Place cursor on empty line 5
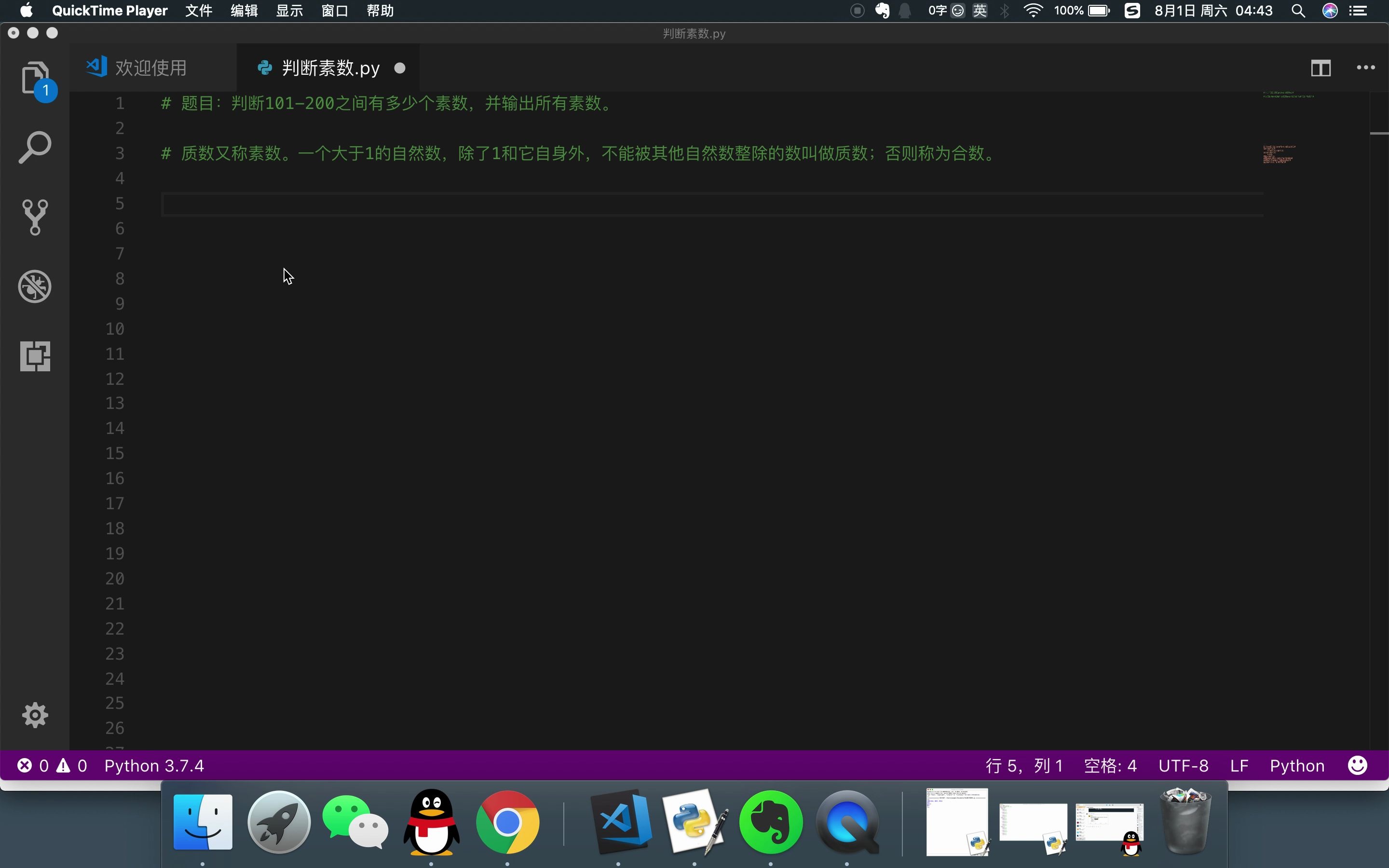This screenshot has height=868, width=1389. 712,204
